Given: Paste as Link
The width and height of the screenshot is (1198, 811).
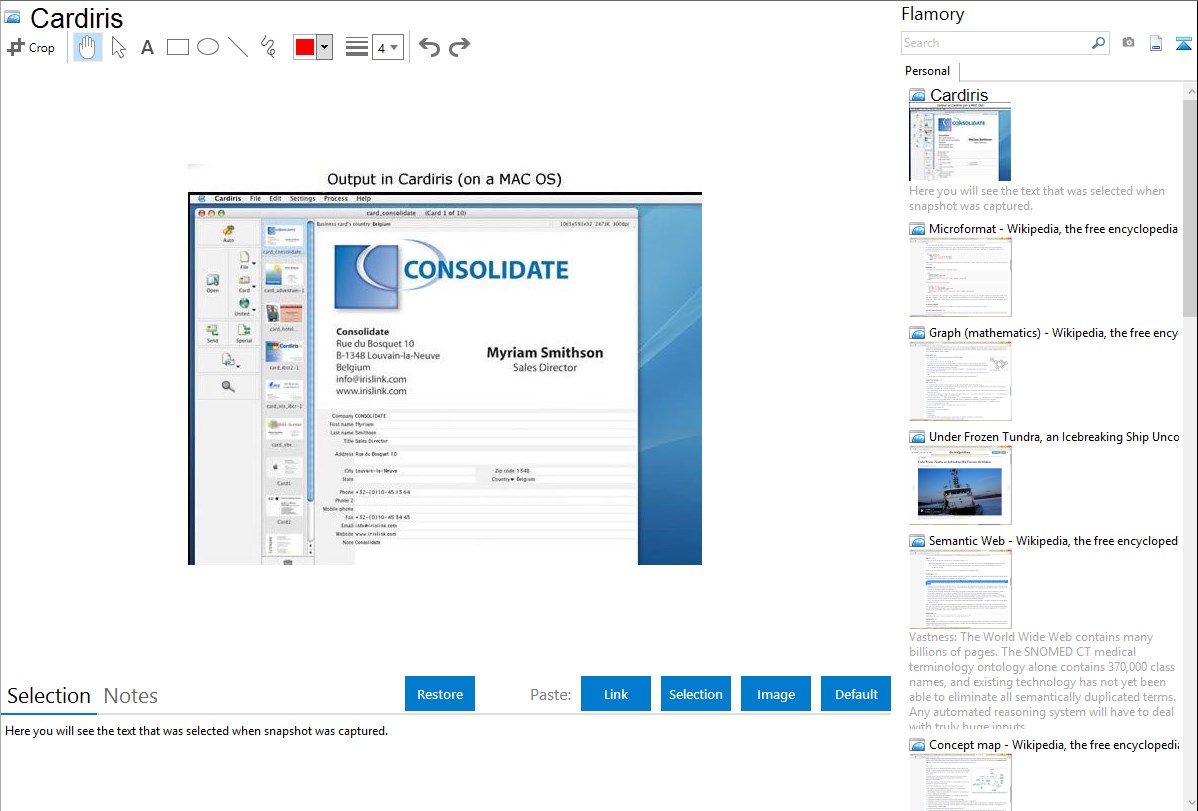Looking at the screenshot, I should coord(616,694).
